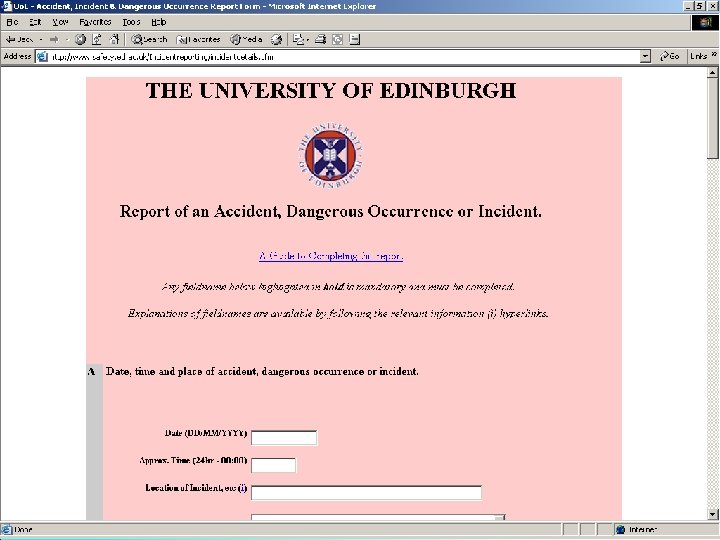Click the Forward arrow button

coord(54,39)
